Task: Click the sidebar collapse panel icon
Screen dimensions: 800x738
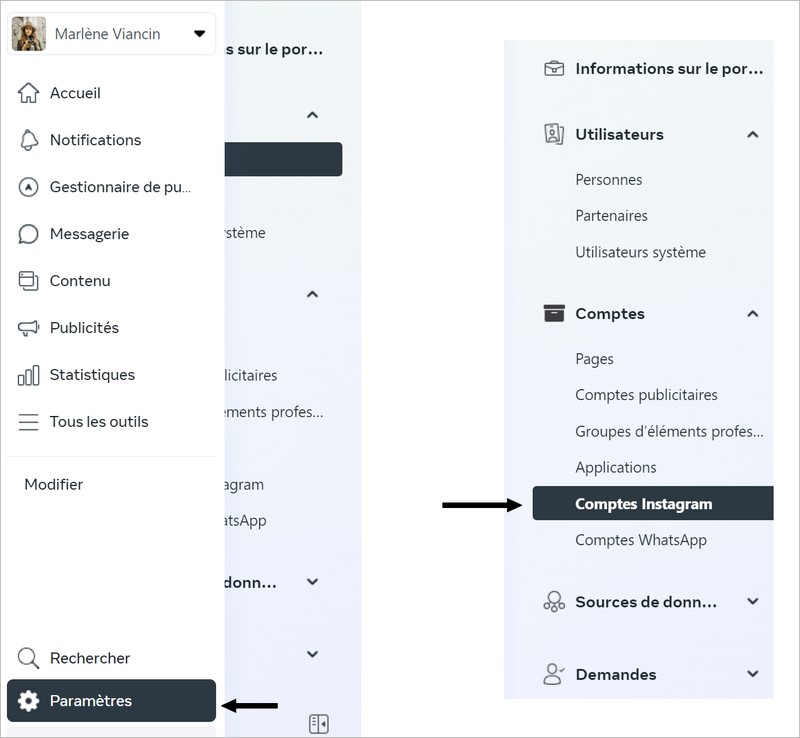Action: tap(318, 723)
